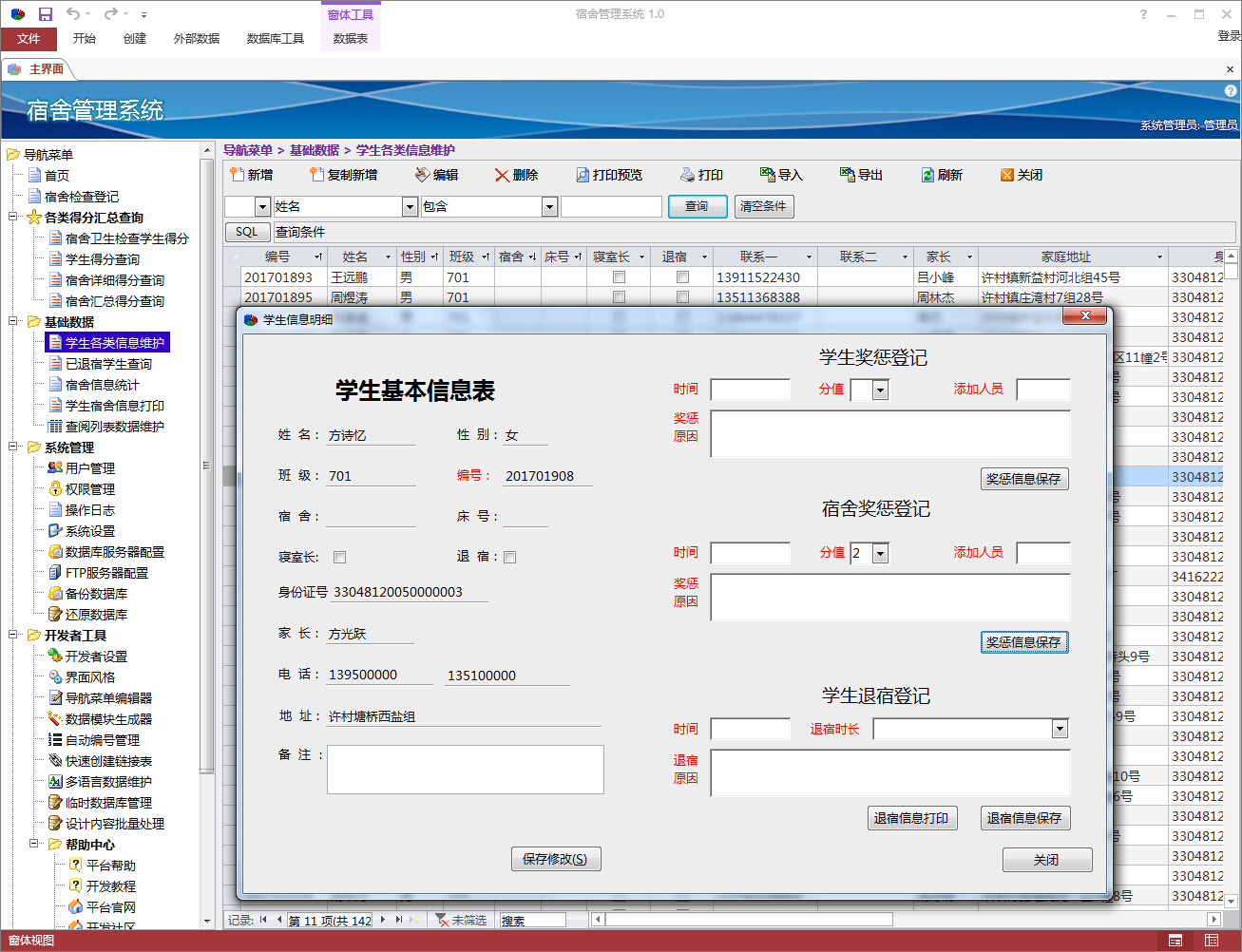Open the 姓名 column filter arrow
The height and width of the screenshot is (952, 1242).
click(x=388, y=257)
